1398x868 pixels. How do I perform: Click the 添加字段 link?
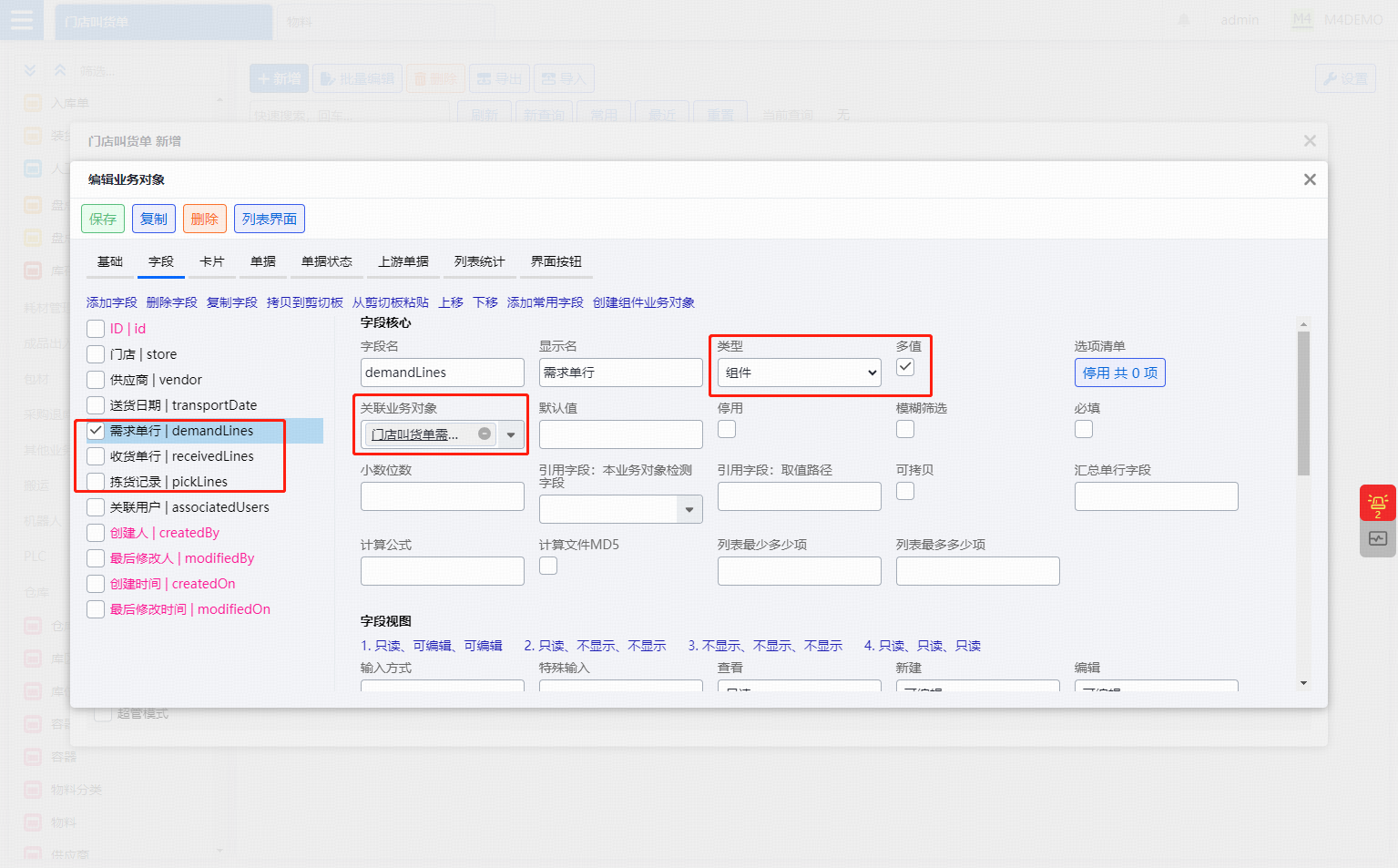[112, 302]
